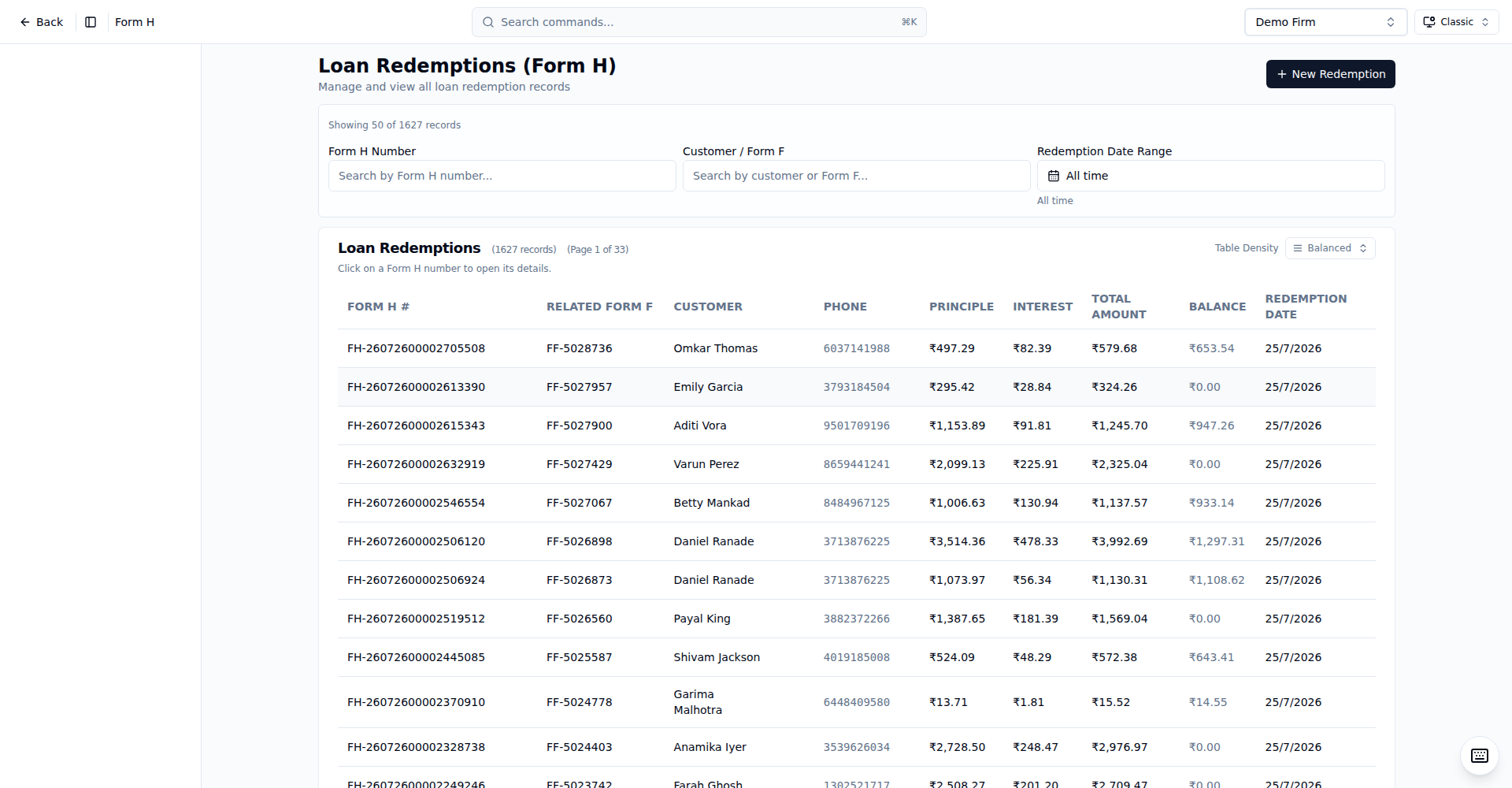Click the RELATED FORM F column header
The image size is (1512, 788).
coord(600,307)
